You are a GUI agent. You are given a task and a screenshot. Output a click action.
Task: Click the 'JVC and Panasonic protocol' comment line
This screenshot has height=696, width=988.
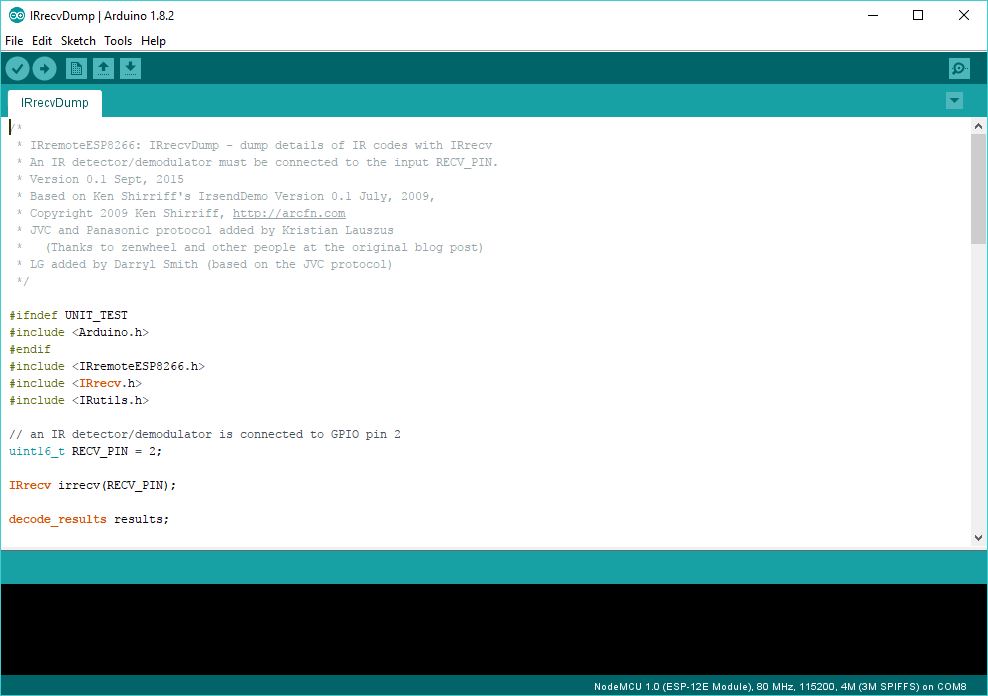tap(205, 231)
